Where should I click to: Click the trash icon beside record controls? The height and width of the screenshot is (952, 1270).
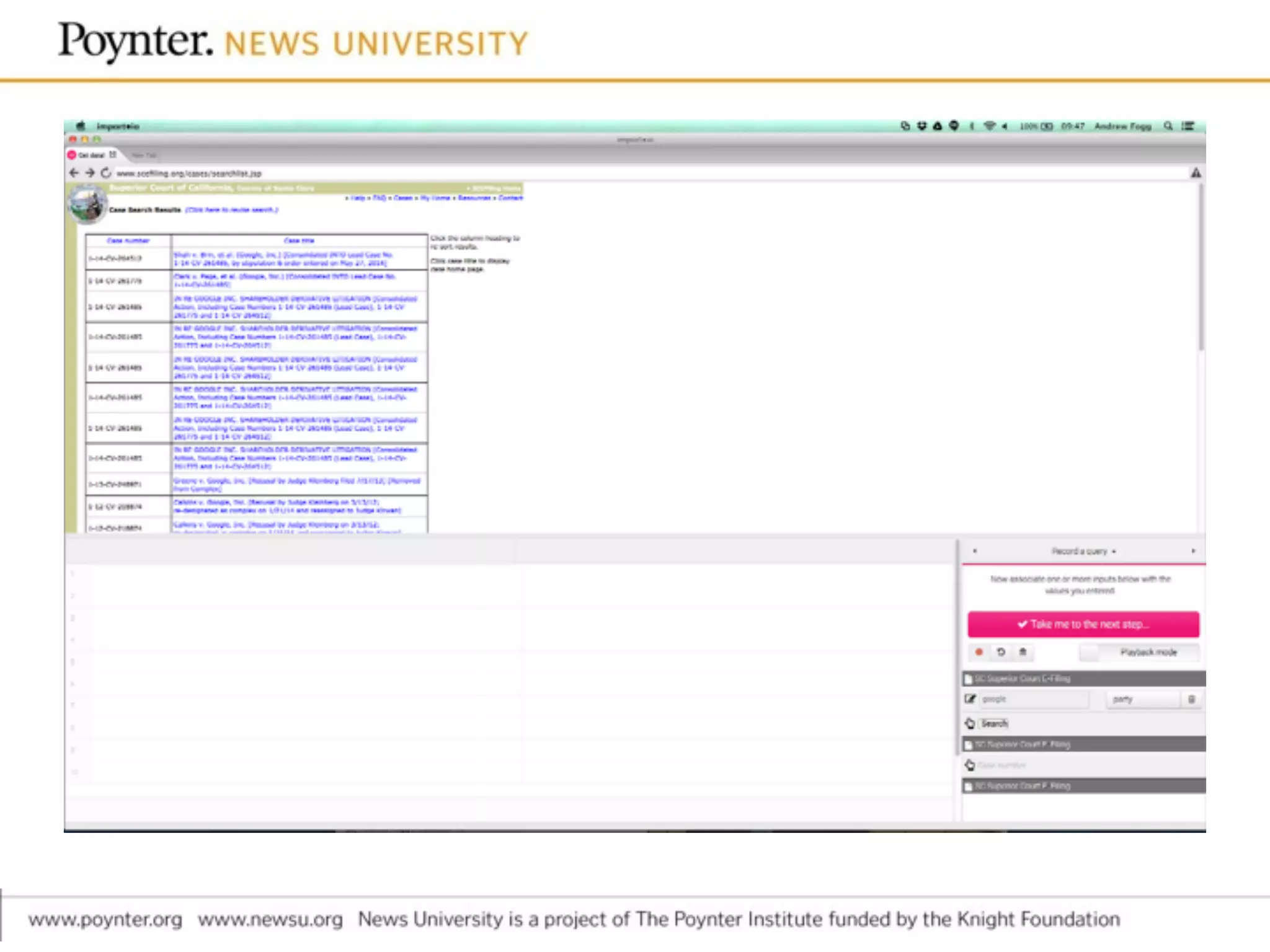point(1023,652)
